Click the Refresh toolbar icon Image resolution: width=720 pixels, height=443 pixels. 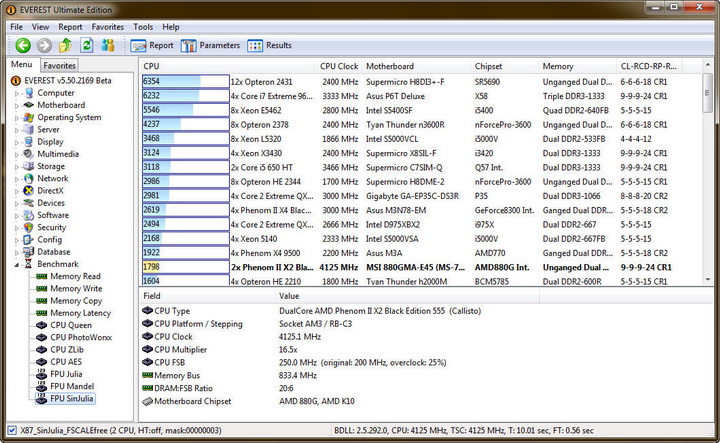point(87,45)
